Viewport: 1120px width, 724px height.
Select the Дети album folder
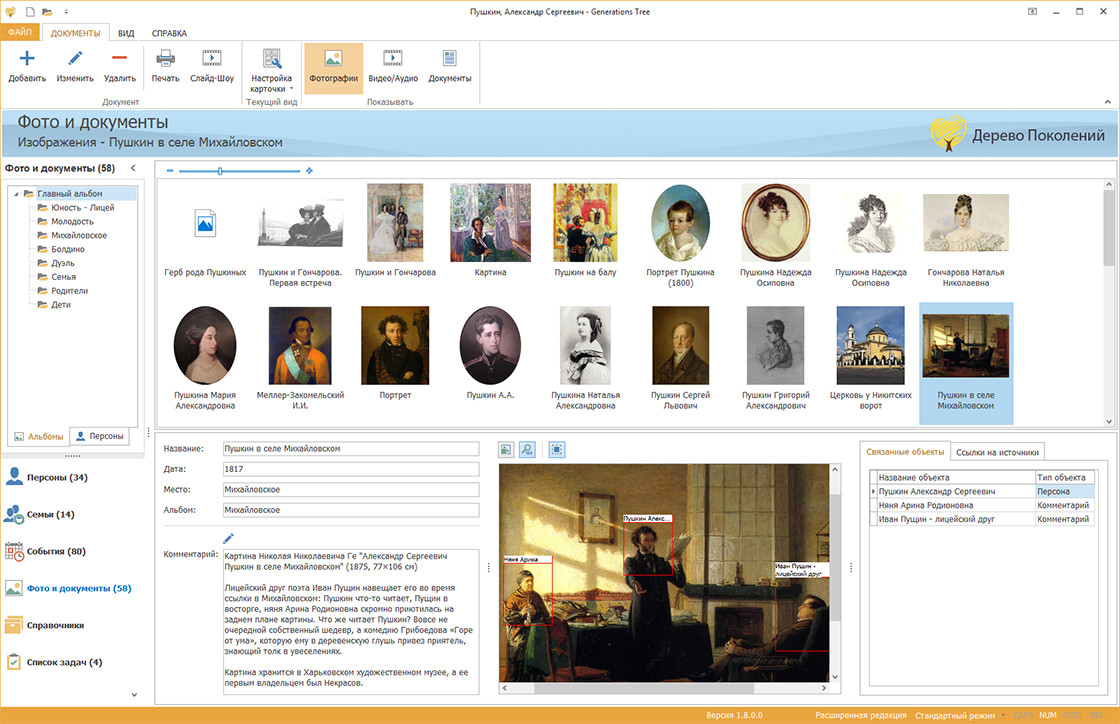(61, 304)
